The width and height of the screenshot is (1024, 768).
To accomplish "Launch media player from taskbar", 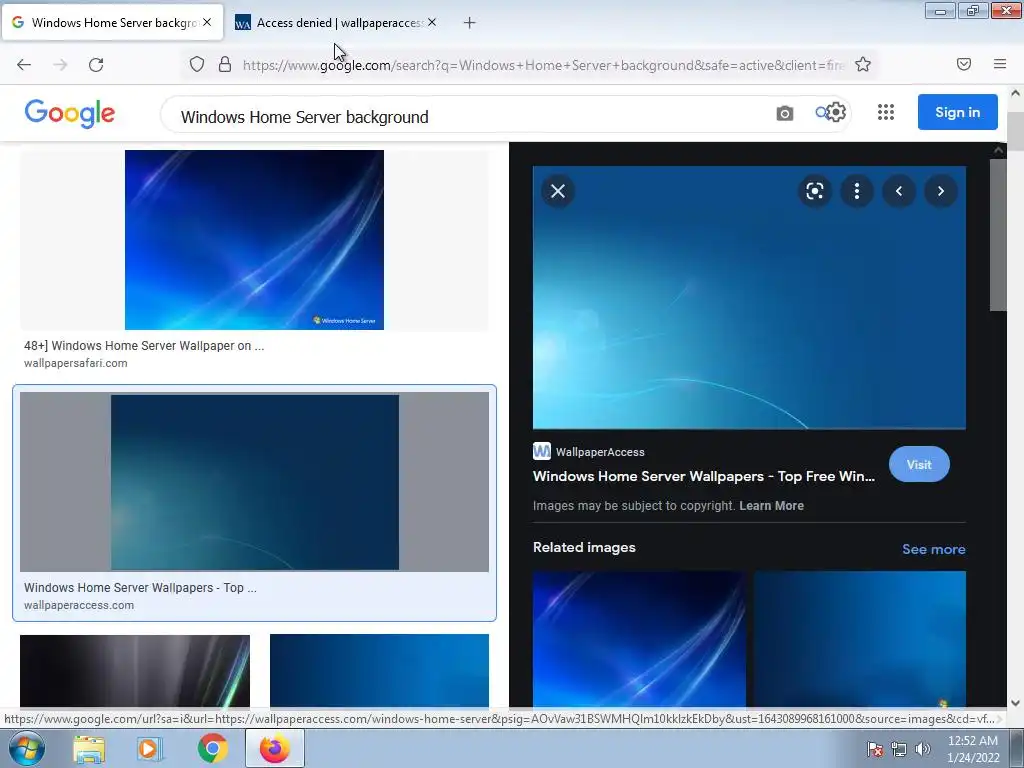I will click(x=148, y=749).
